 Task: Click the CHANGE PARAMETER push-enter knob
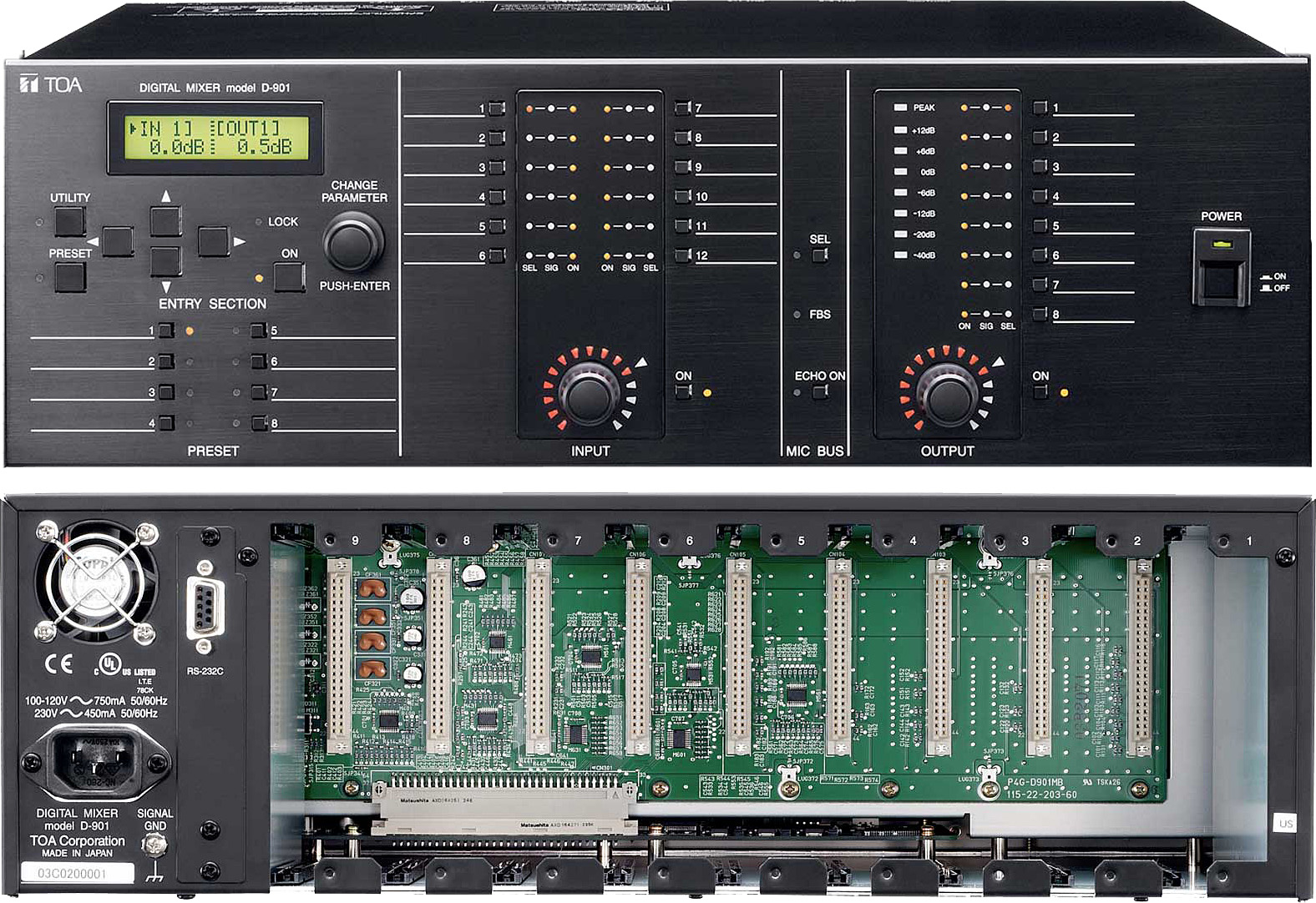354,243
